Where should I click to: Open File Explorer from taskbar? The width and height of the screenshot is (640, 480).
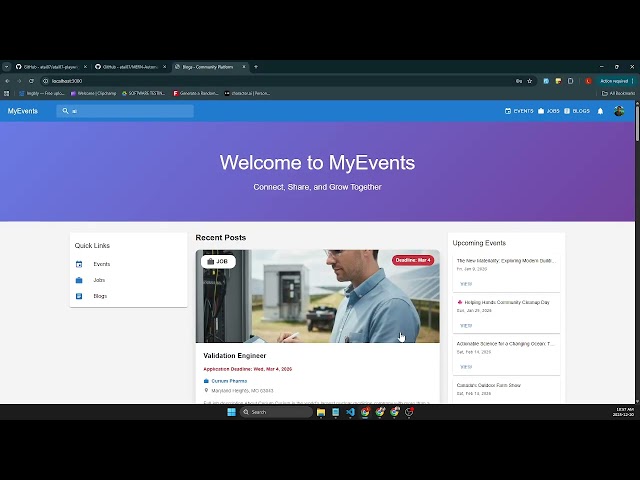click(321, 412)
